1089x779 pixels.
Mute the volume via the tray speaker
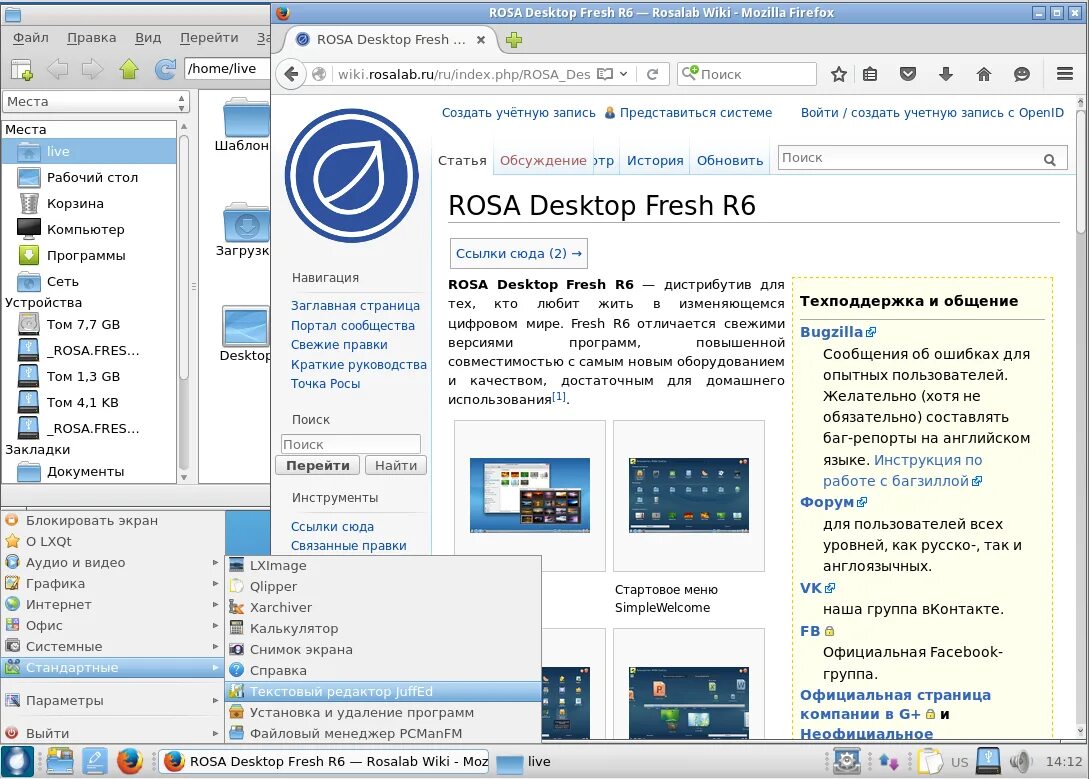click(x=1019, y=762)
